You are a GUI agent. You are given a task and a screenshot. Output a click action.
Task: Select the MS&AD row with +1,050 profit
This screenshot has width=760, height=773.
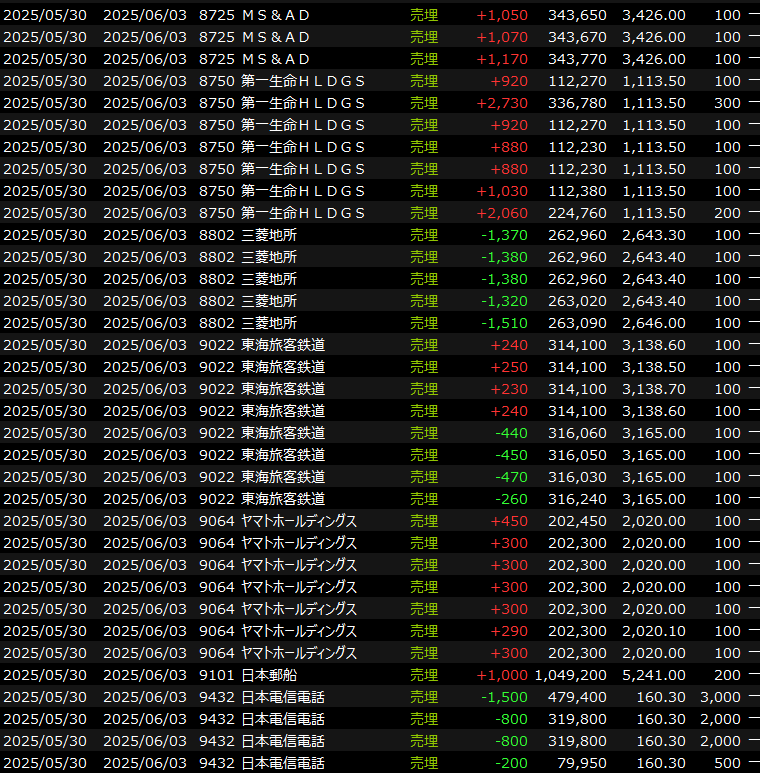(x=276, y=15)
